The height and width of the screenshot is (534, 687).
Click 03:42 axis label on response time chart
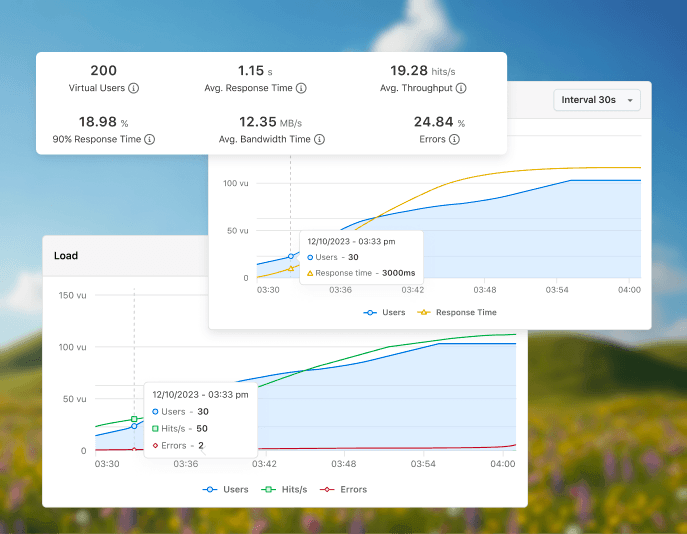pyautogui.click(x=413, y=290)
